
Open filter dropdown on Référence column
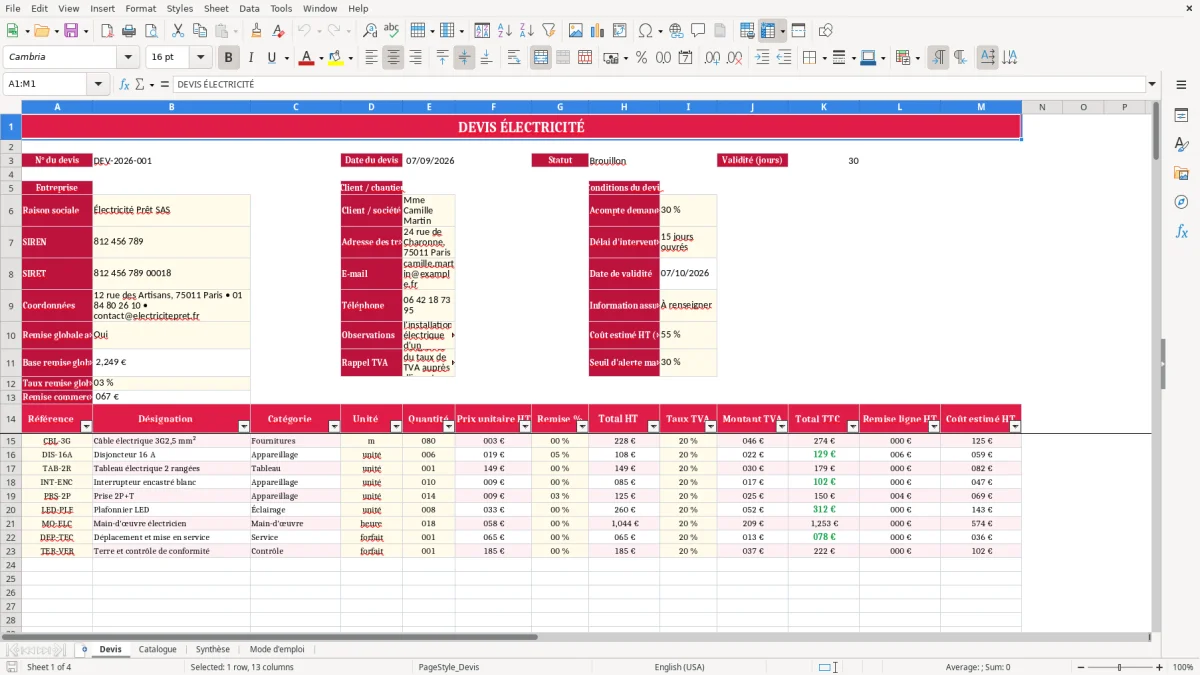coord(85,426)
